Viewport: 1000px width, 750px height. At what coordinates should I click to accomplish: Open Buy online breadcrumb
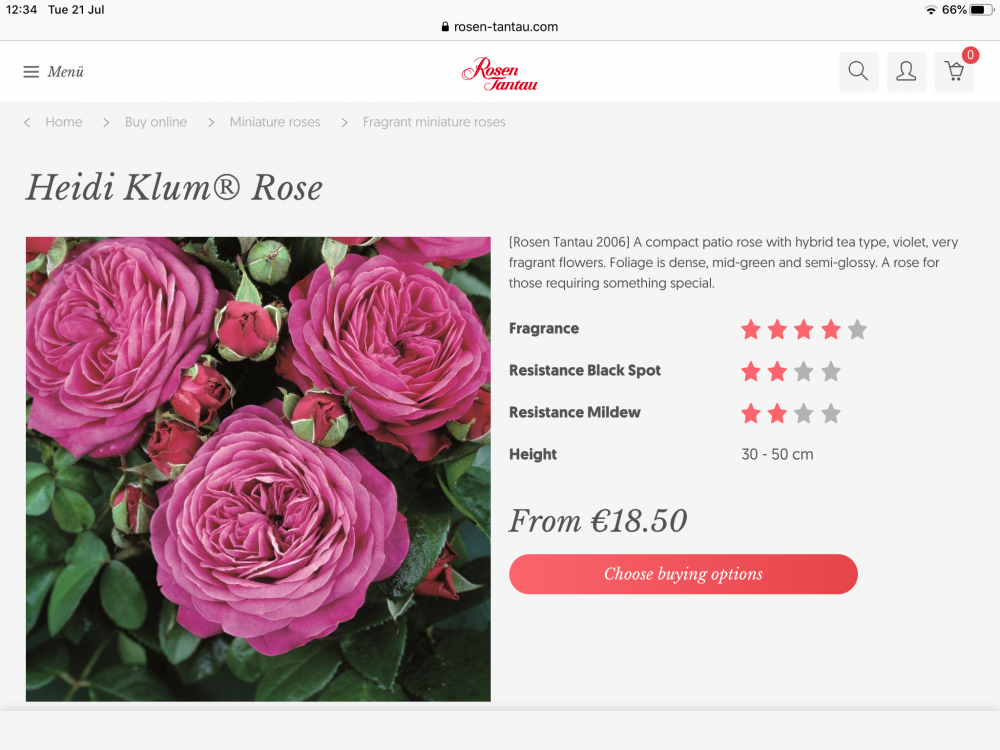click(156, 122)
